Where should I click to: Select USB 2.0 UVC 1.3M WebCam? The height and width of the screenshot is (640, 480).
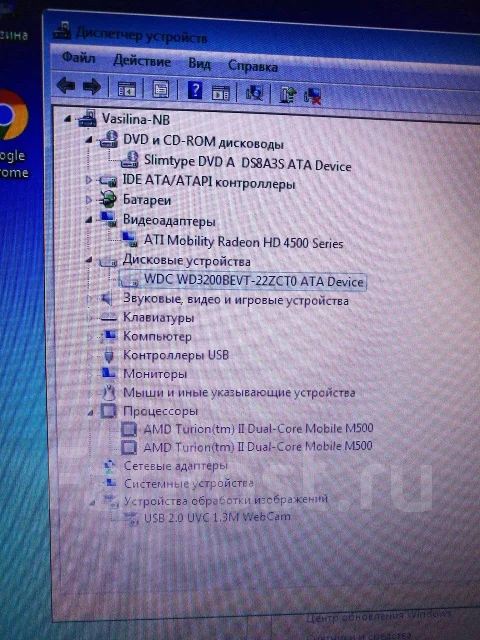tap(217, 517)
